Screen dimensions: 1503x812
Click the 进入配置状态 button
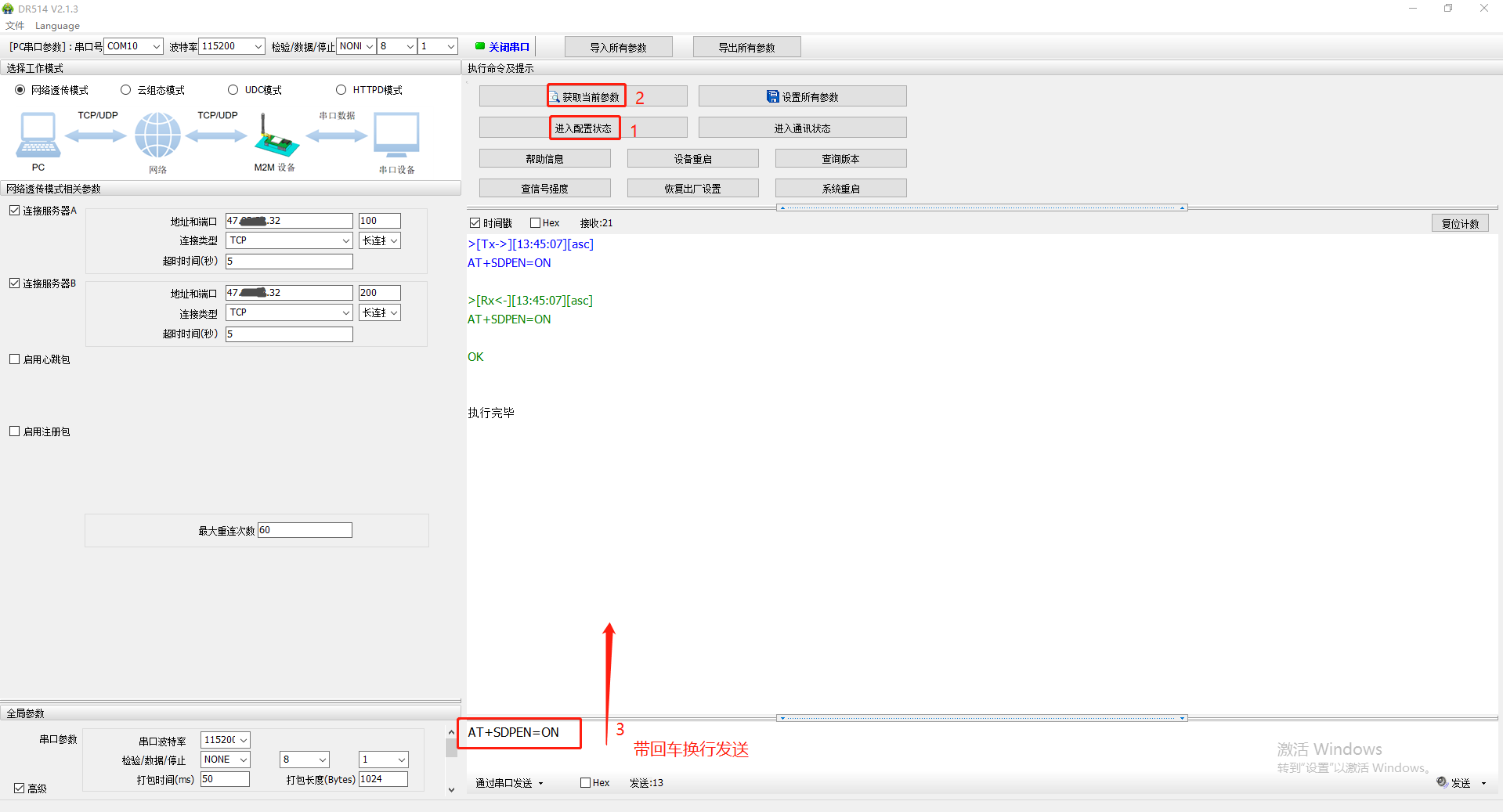pyautogui.click(x=583, y=128)
